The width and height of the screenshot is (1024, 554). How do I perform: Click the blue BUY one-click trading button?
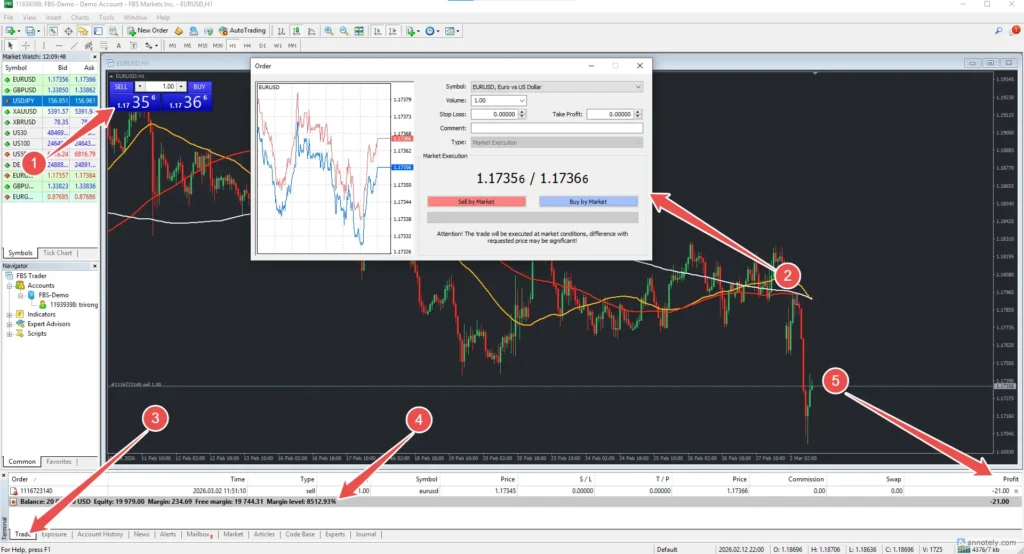[x=198, y=87]
